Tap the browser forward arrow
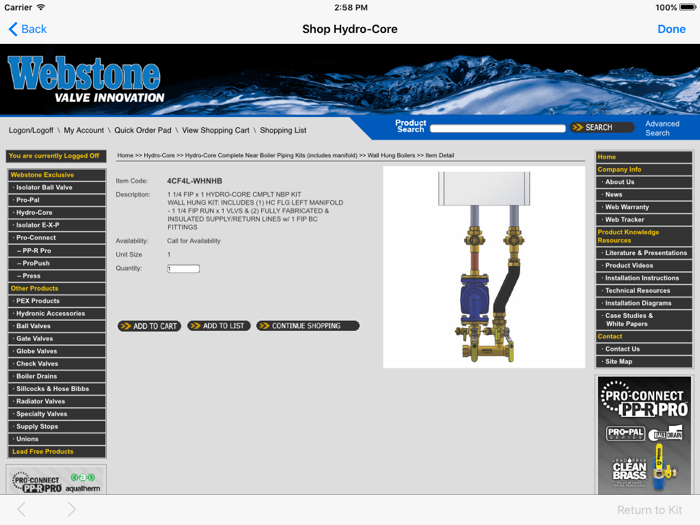This screenshot has width=700, height=525. [x=71, y=509]
